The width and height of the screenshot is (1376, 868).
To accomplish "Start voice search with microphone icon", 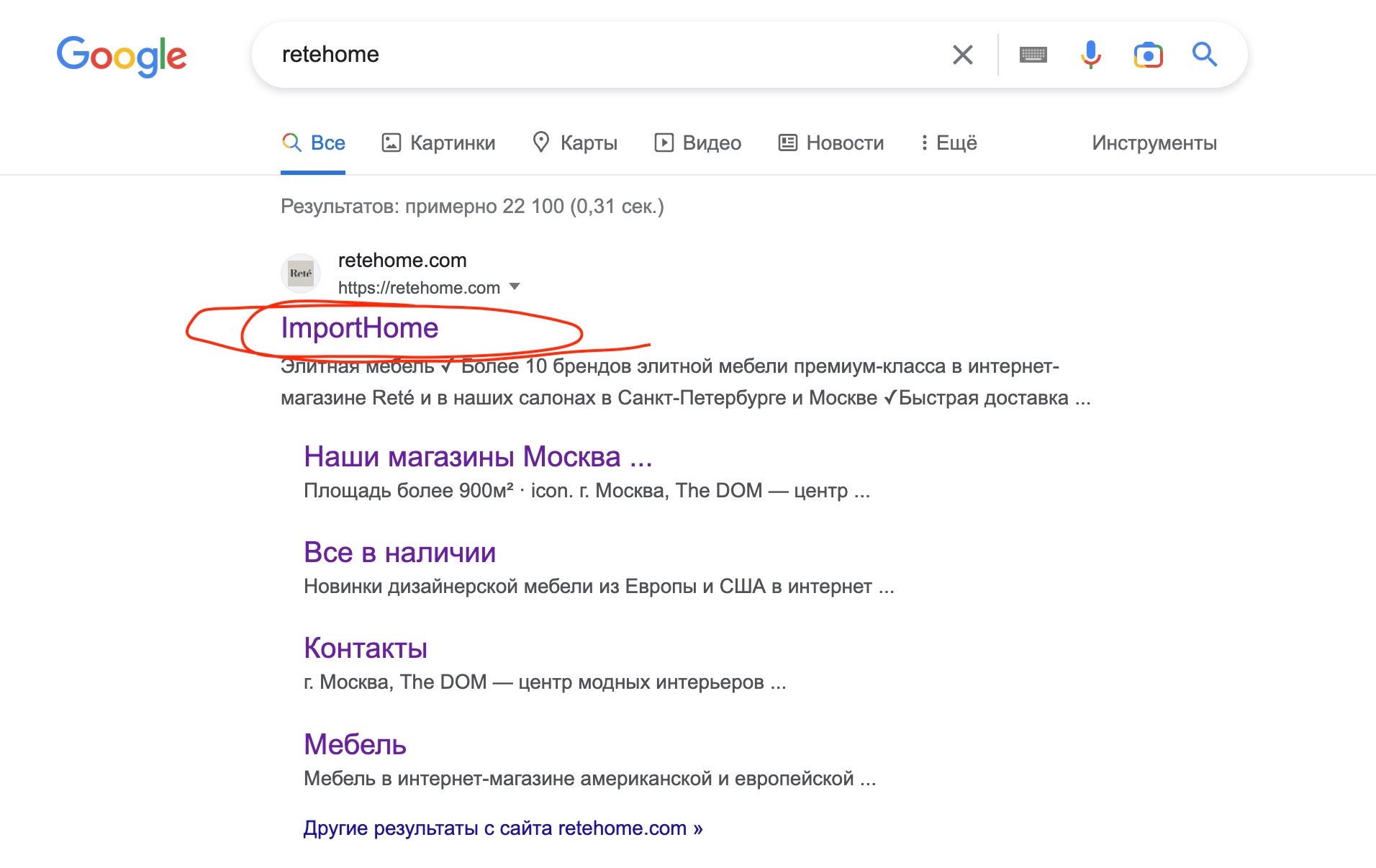I will [x=1091, y=55].
